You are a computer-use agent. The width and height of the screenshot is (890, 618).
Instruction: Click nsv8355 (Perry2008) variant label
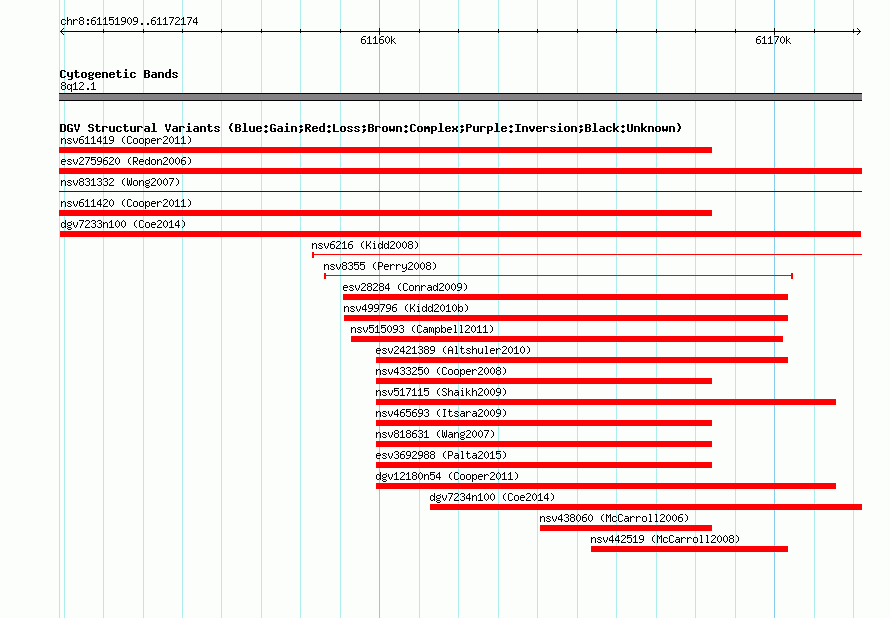point(380,266)
